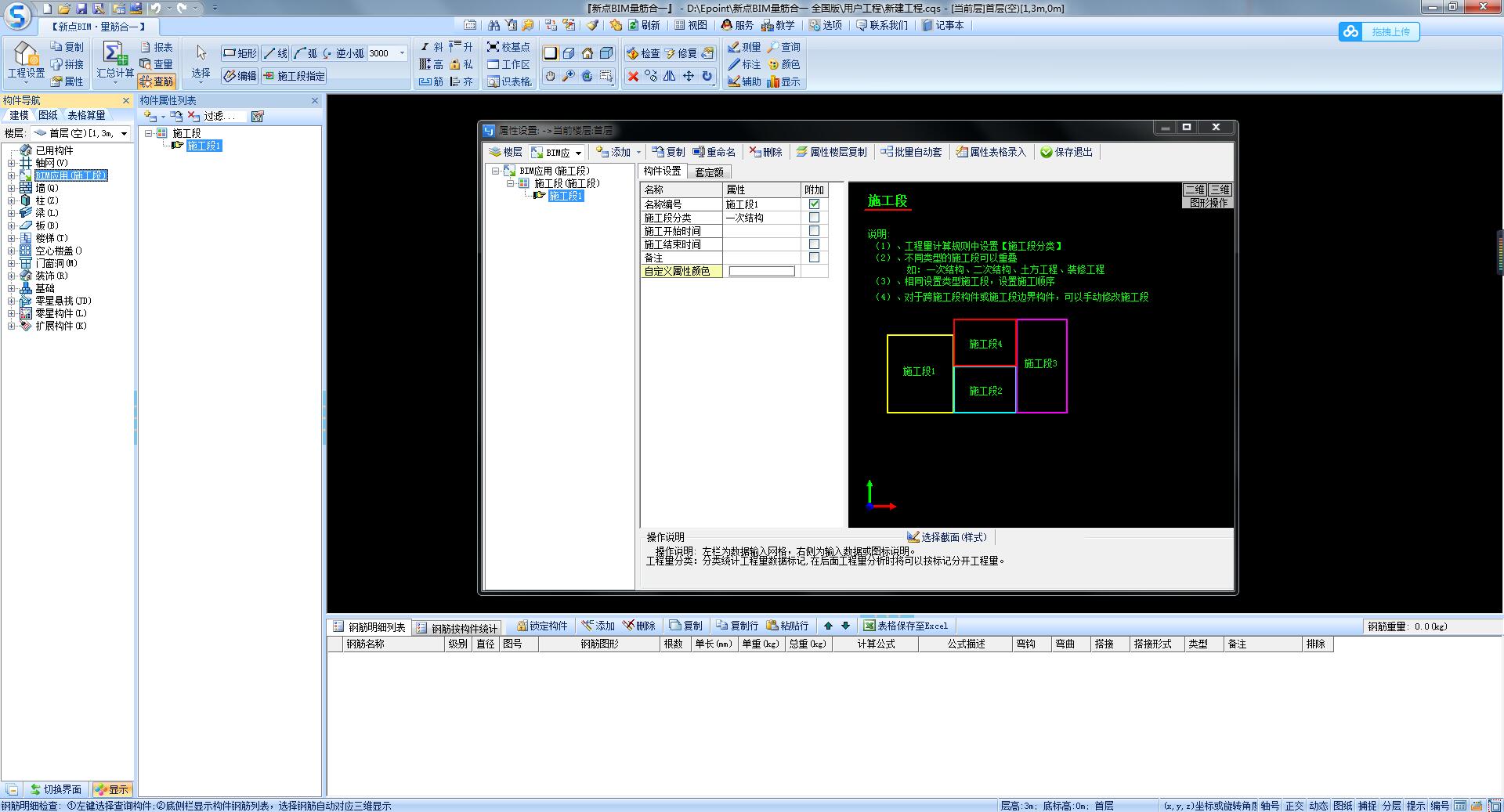Open the 颜色 color tool
This screenshot has width=1504, height=812.
[784, 64]
